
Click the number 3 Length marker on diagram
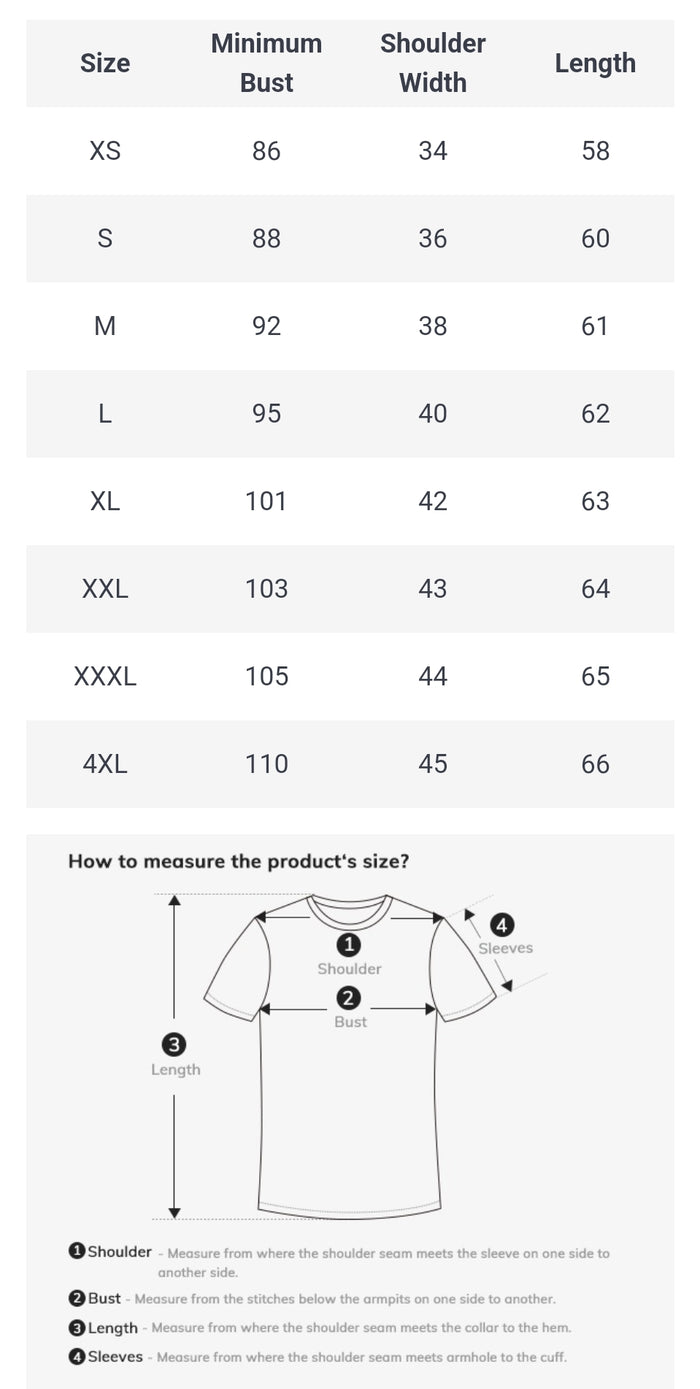(x=174, y=1045)
